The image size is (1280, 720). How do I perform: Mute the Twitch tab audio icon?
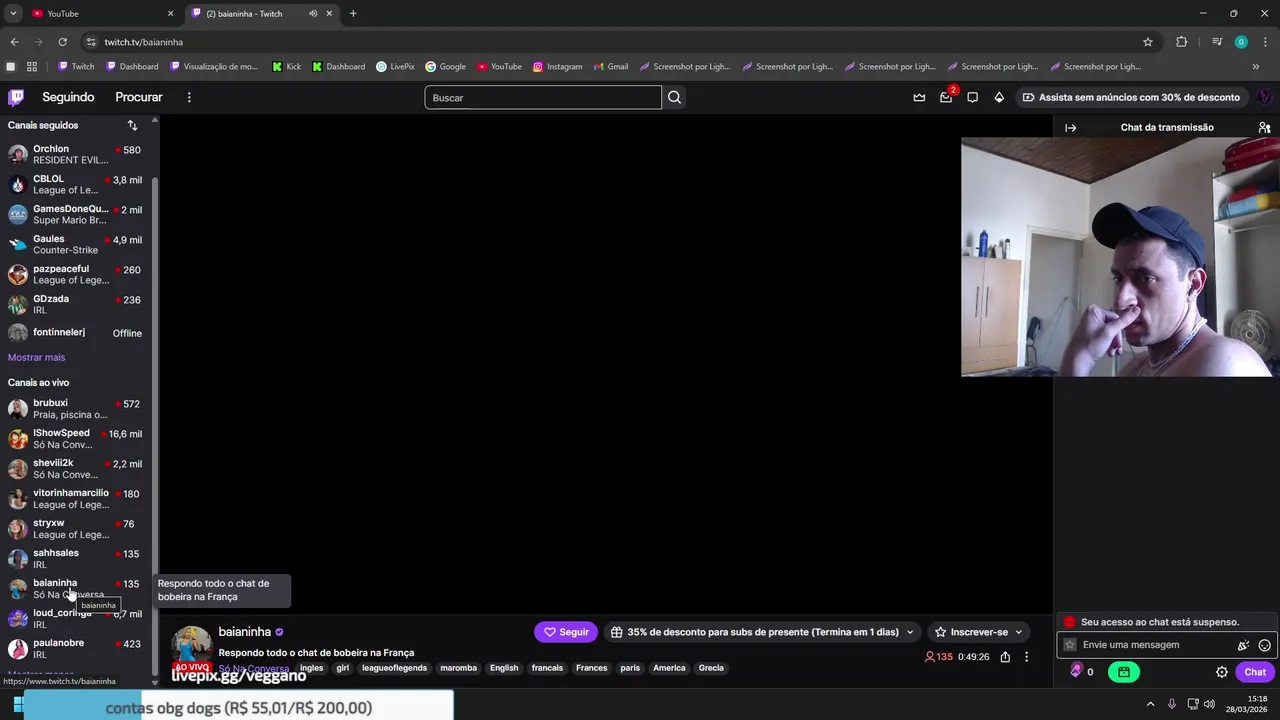pyautogui.click(x=313, y=13)
